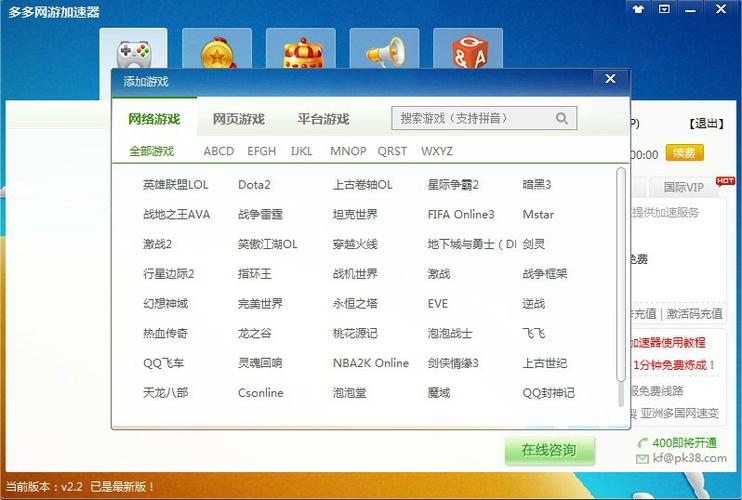The width and height of the screenshot is (742, 500).
Task: Select game QQ封神记
Action: (x=548, y=393)
